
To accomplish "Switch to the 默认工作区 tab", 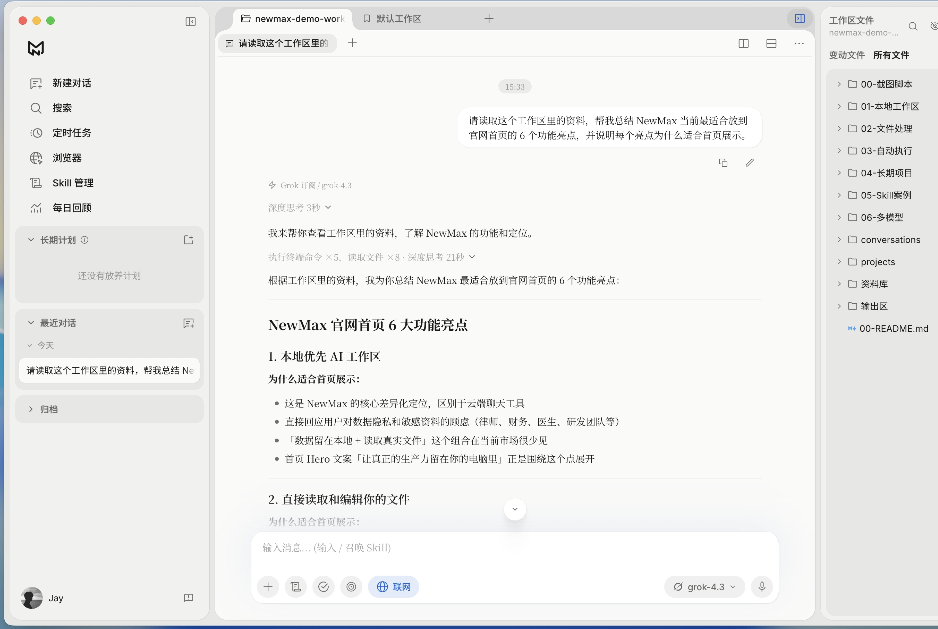I will [392, 19].
